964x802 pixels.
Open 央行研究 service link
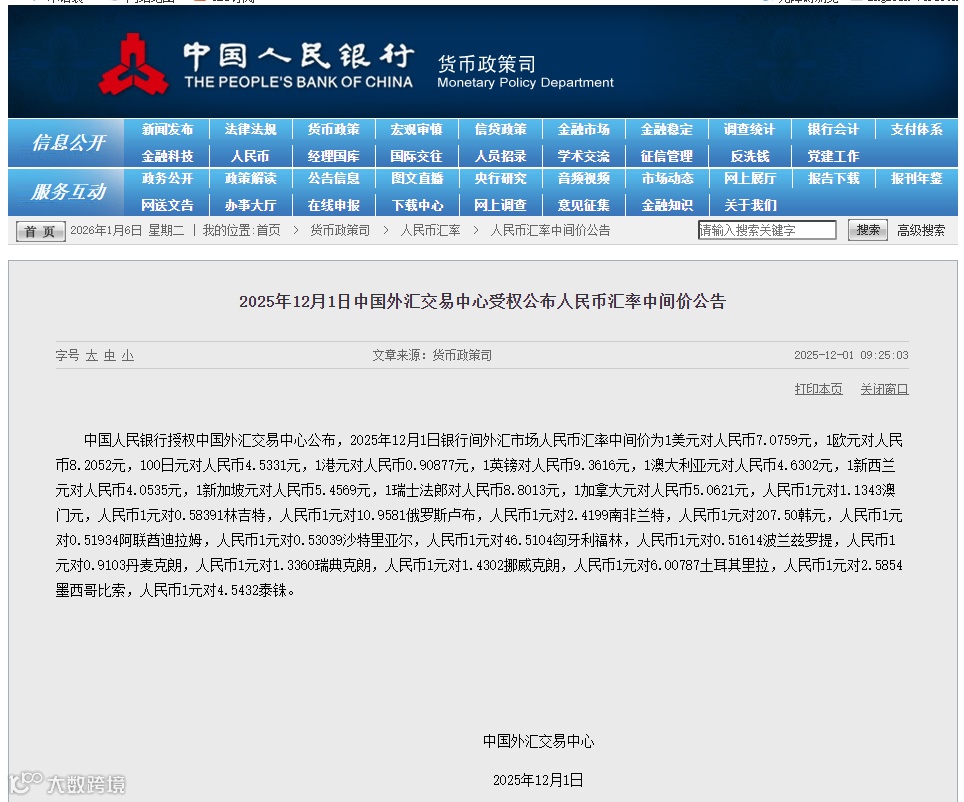tap(500, 178)
